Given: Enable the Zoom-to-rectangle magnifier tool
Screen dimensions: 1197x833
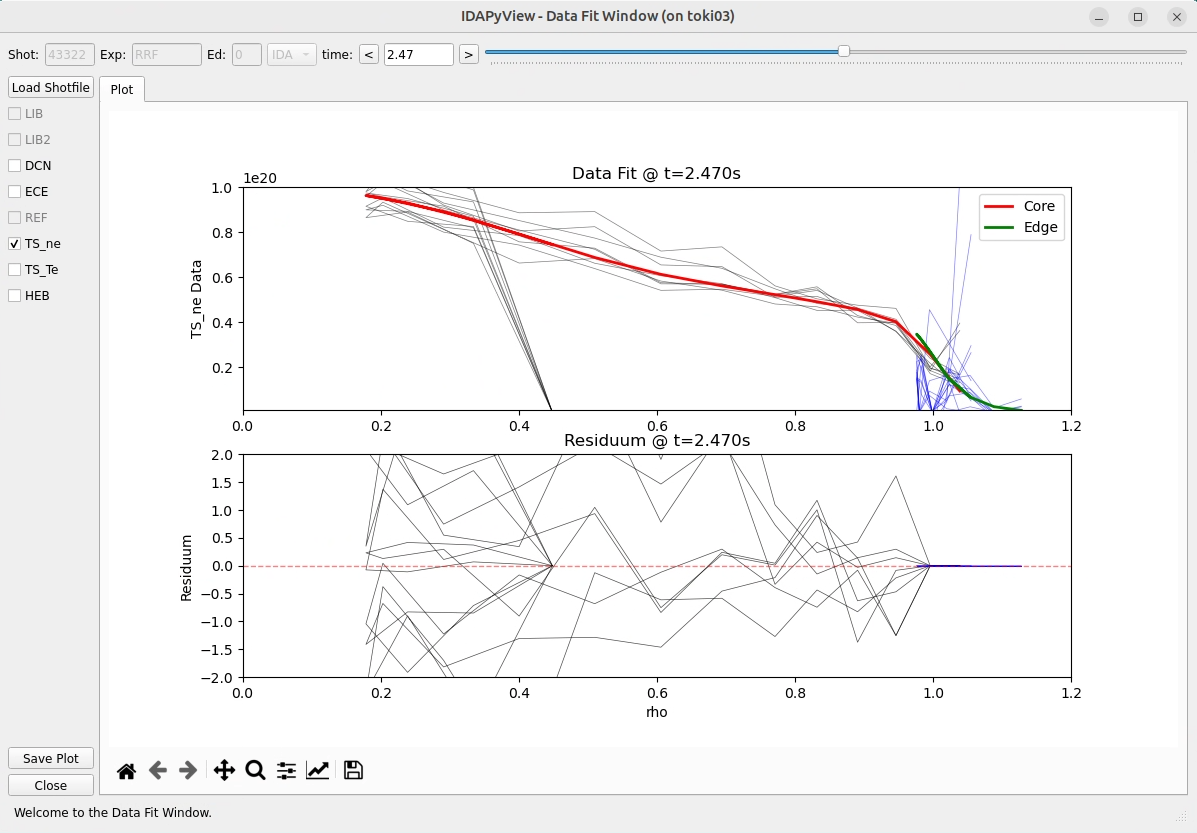Looking at the screenshot, I should coord(255,769).
